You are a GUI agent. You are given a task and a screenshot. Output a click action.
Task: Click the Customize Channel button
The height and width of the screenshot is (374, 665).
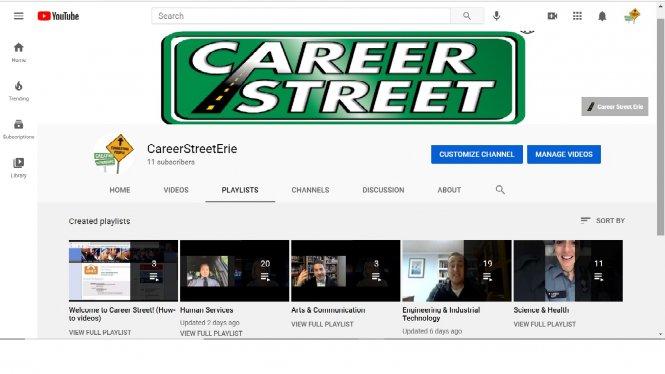[477, 154]
